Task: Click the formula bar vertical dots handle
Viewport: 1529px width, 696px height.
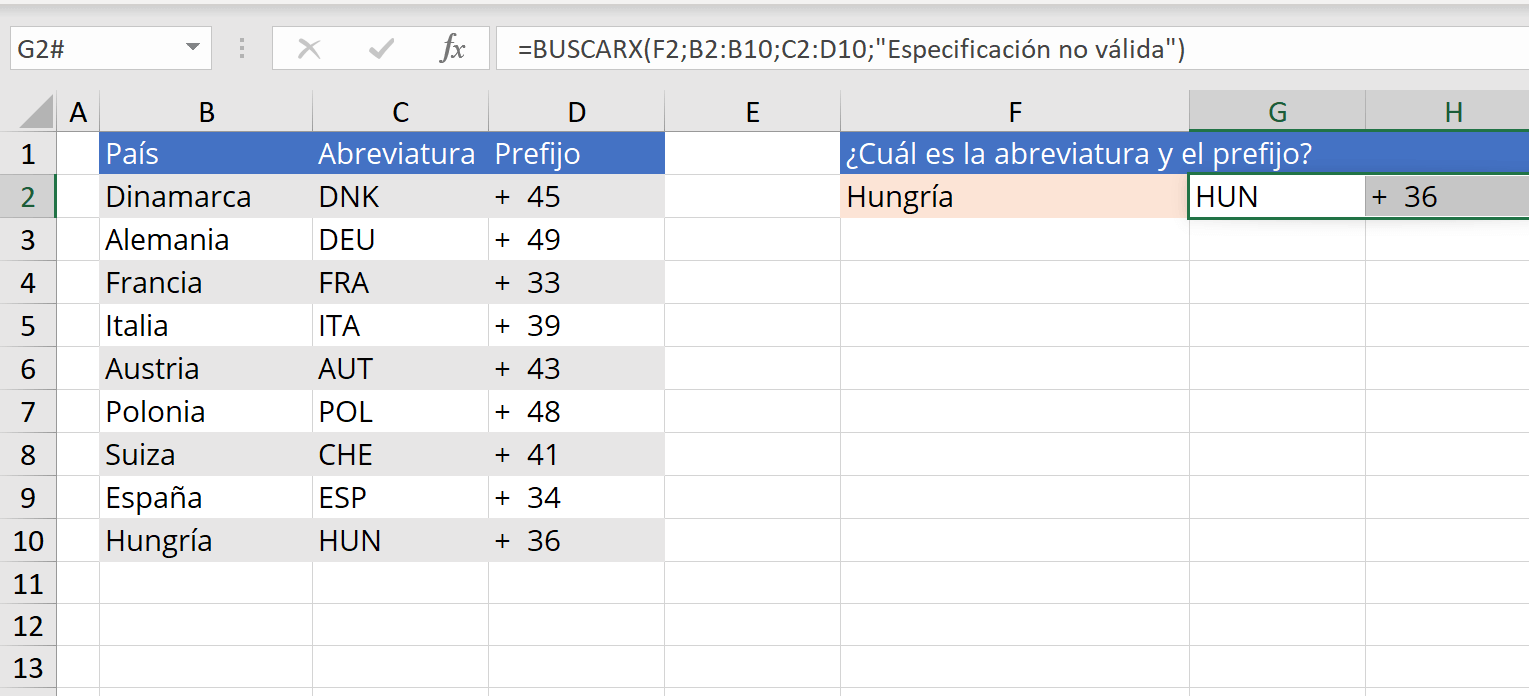Action: tap(242, 48)
